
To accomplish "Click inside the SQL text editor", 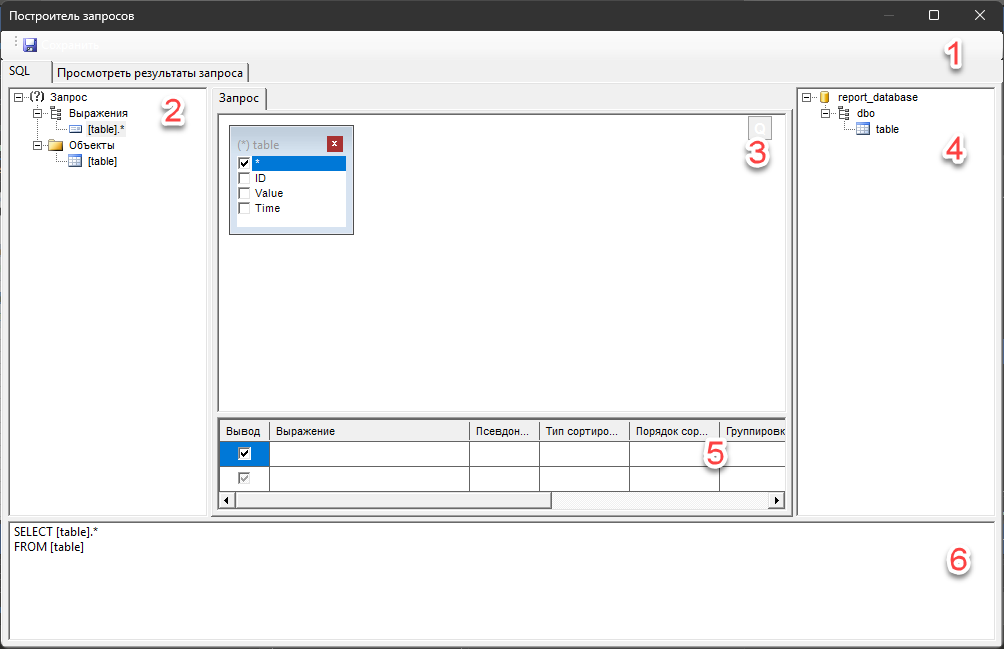I will pyautogui.click(x=501, y=581).
